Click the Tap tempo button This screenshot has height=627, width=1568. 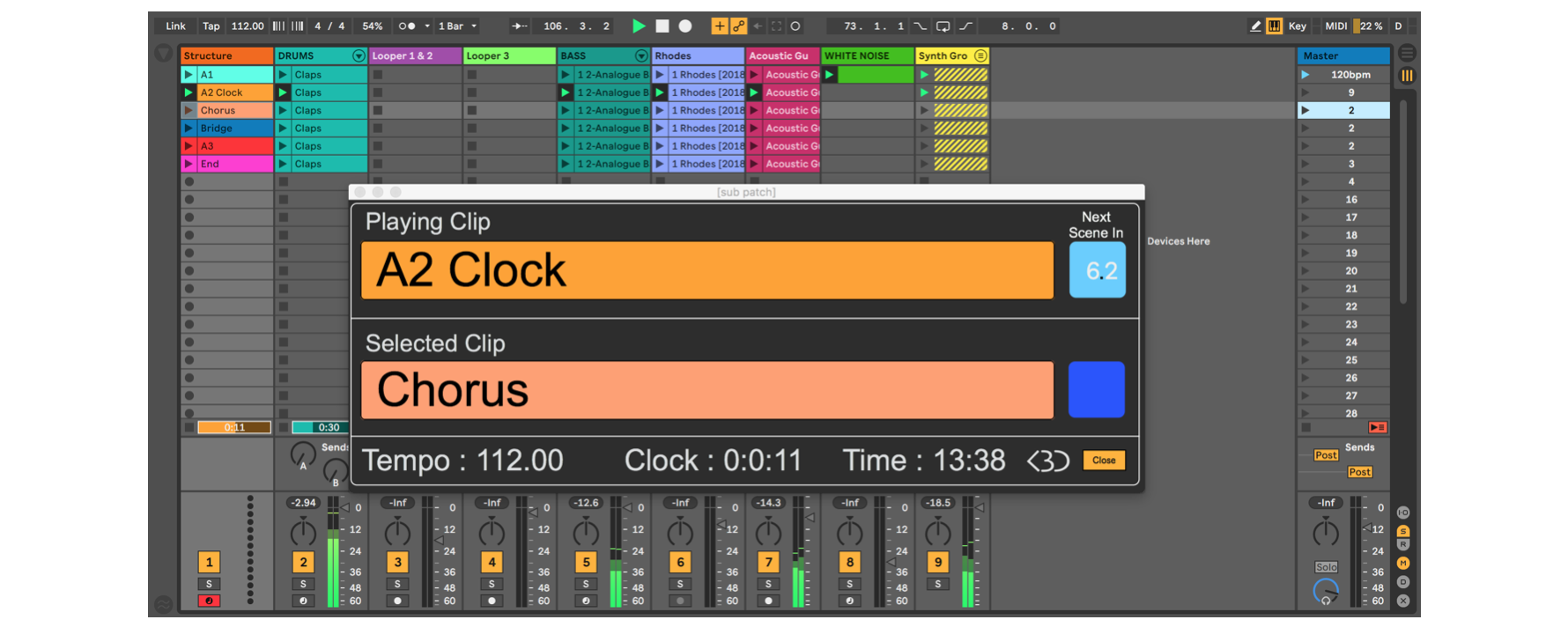click(x=211, y=26)
